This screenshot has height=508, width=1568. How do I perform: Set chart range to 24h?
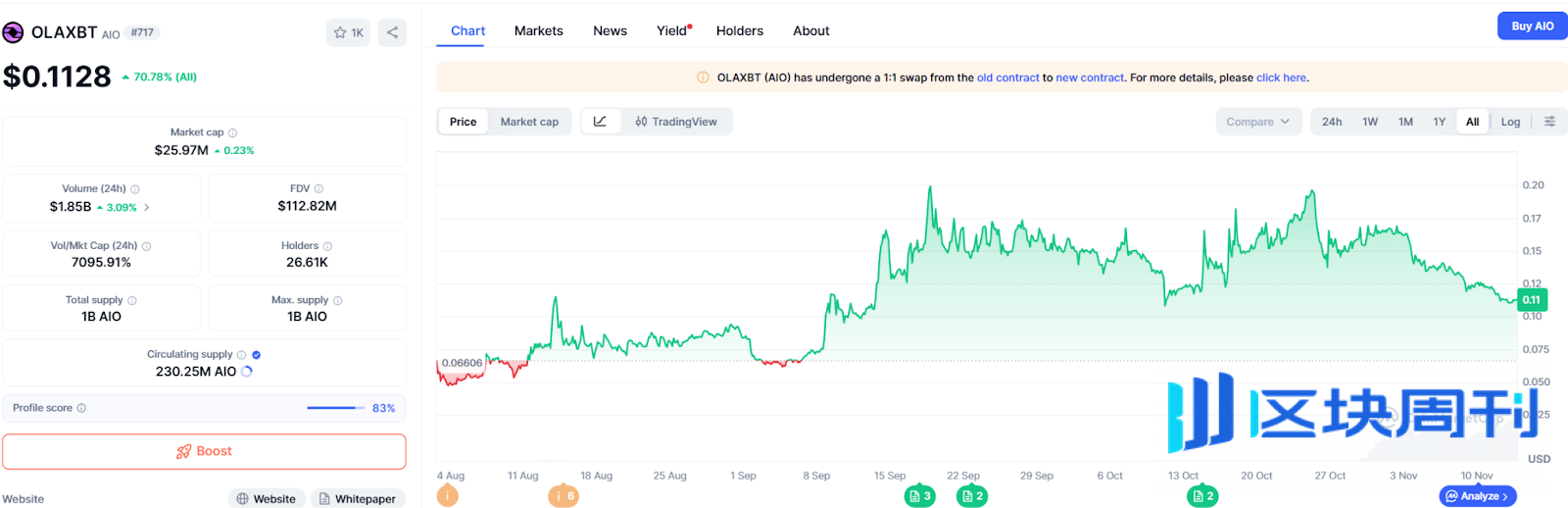1332,122
